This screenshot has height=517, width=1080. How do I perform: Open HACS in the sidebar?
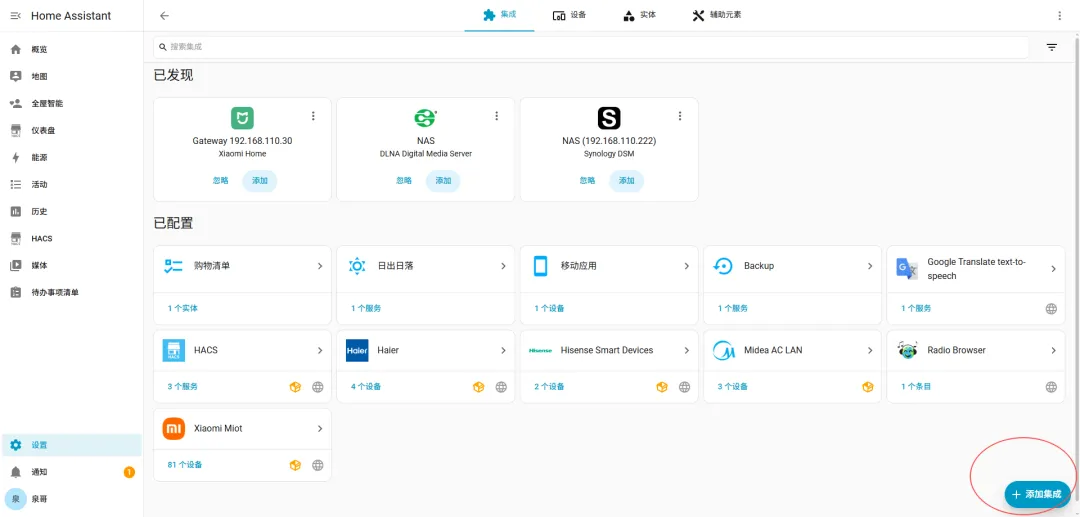tap(72, 238)
